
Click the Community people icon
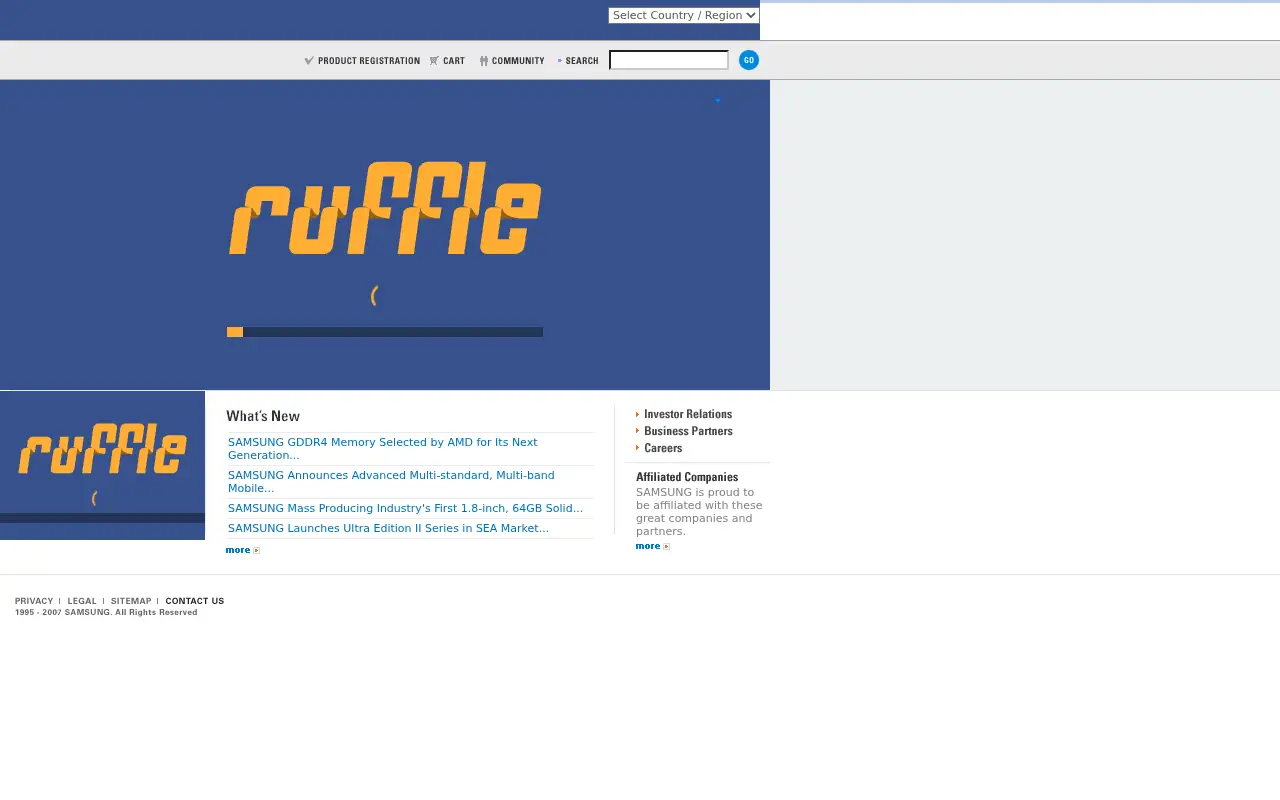(x=483, y=60)
